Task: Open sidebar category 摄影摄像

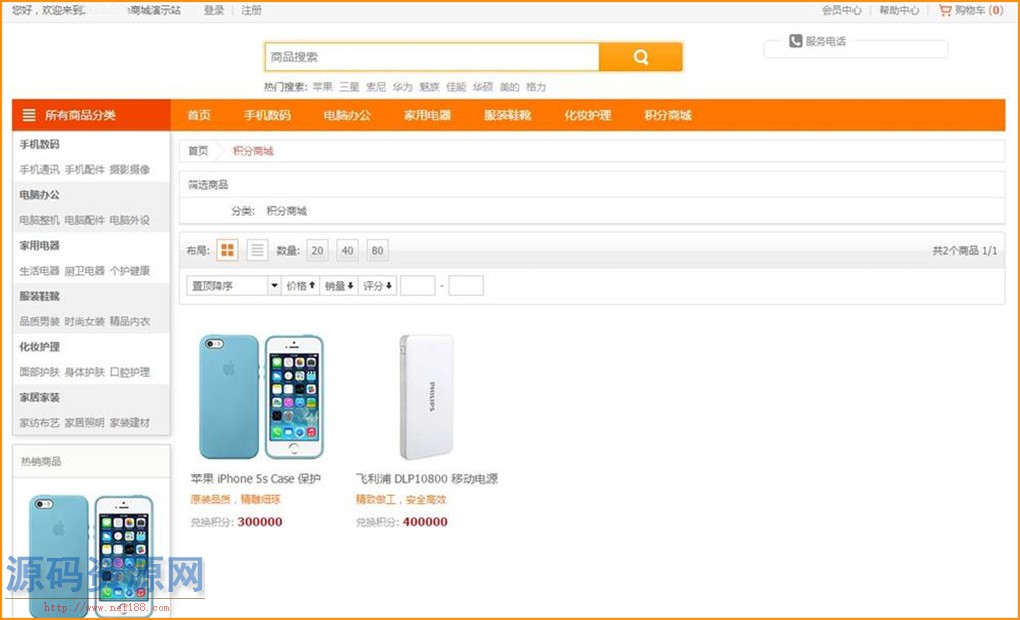Action: pos(129,169)
